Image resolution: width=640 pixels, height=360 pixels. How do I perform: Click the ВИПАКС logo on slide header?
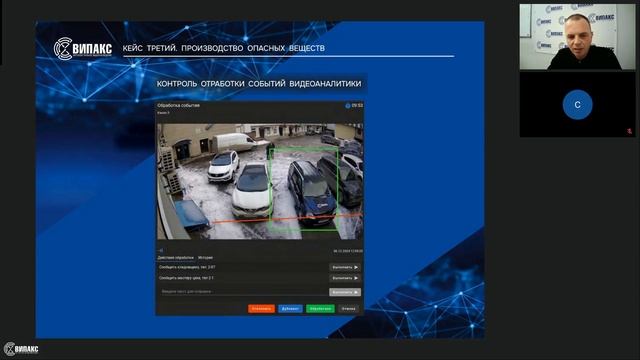coord(83,49)
